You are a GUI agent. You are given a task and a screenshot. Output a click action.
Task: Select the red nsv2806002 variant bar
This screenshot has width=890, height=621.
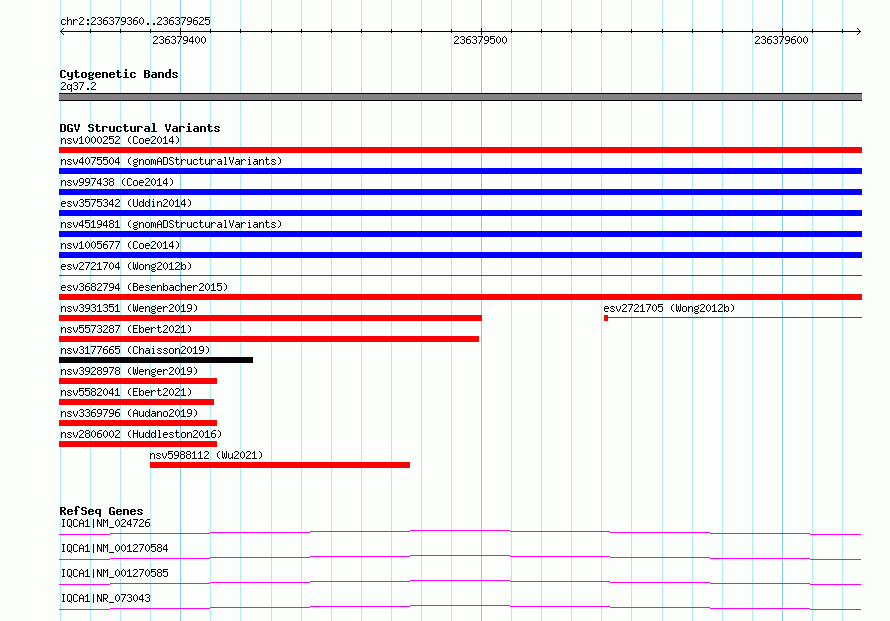(x=138, y=444)
